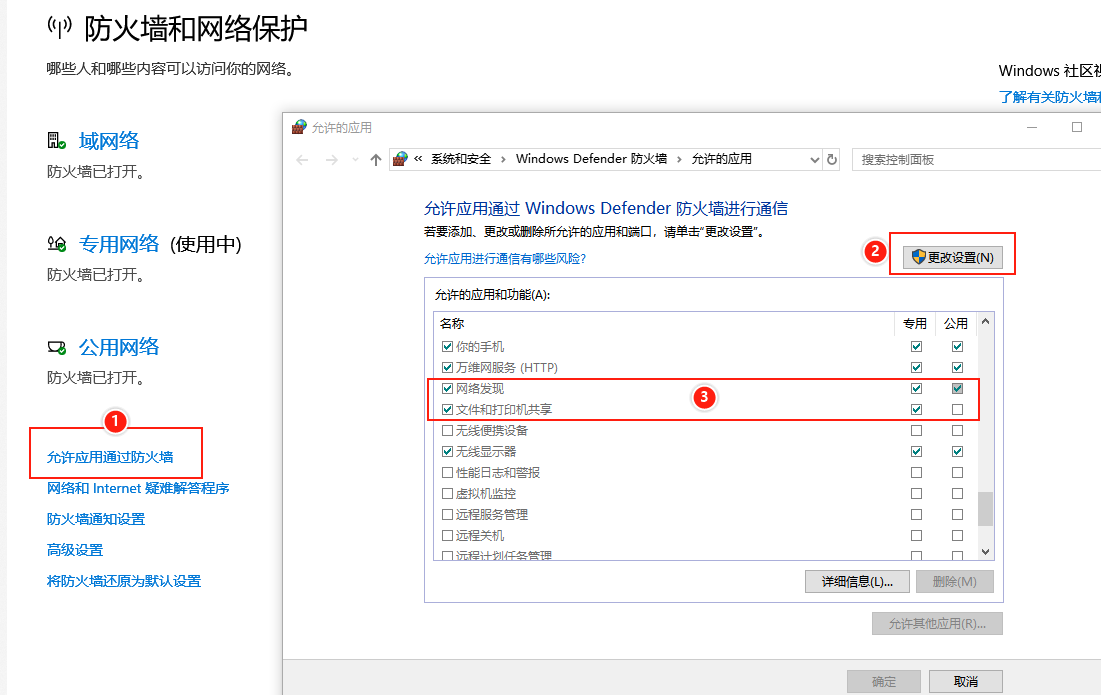Click the domain network building icon

click(x=56, y=140)
